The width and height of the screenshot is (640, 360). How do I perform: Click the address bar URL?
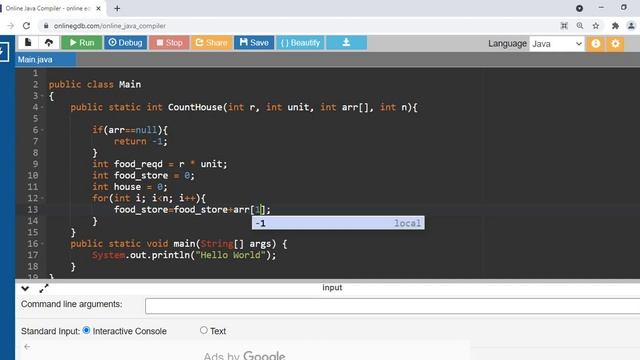click(109, 26)
